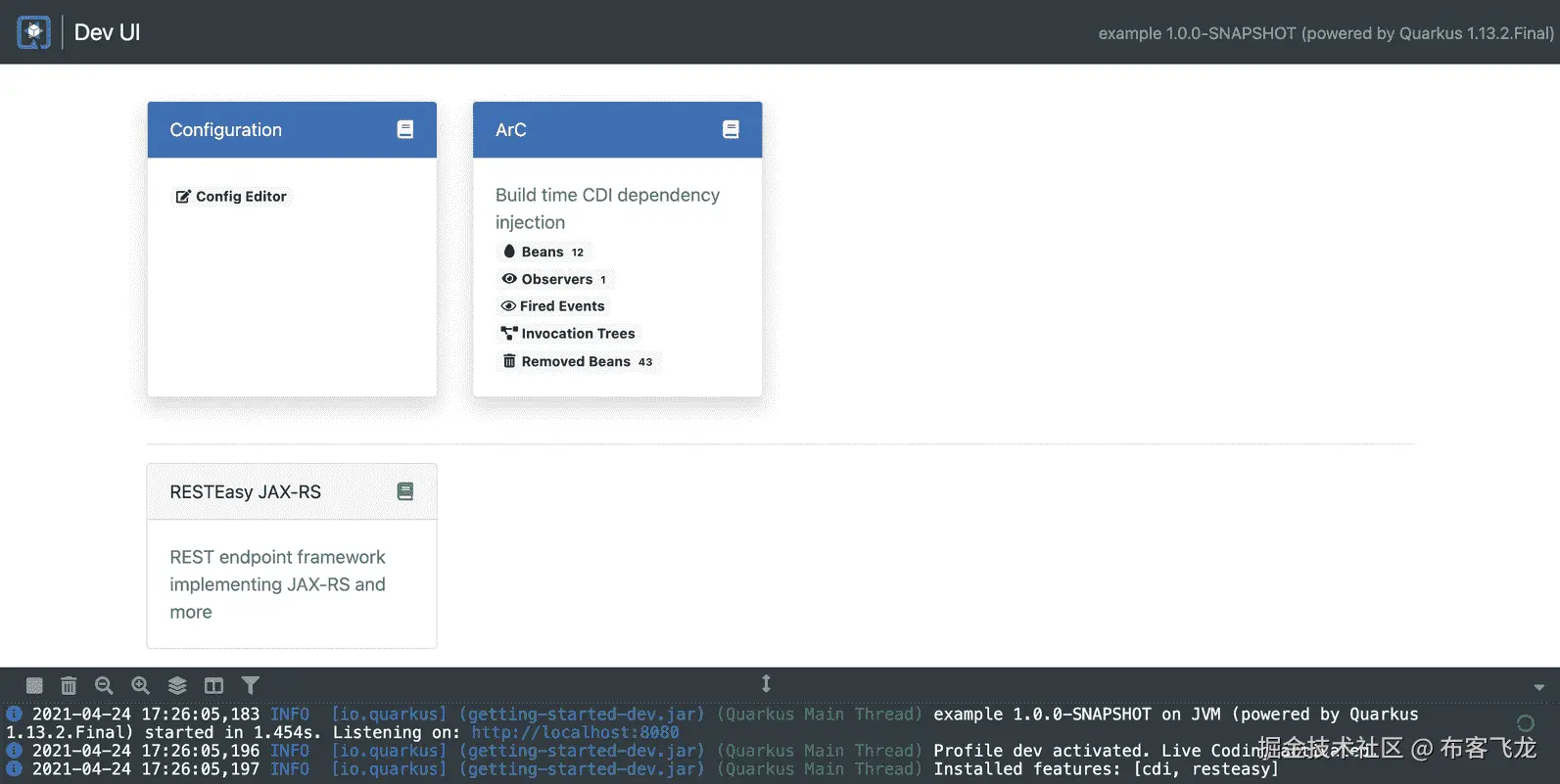Click the stop log square icon

(34, 685)
